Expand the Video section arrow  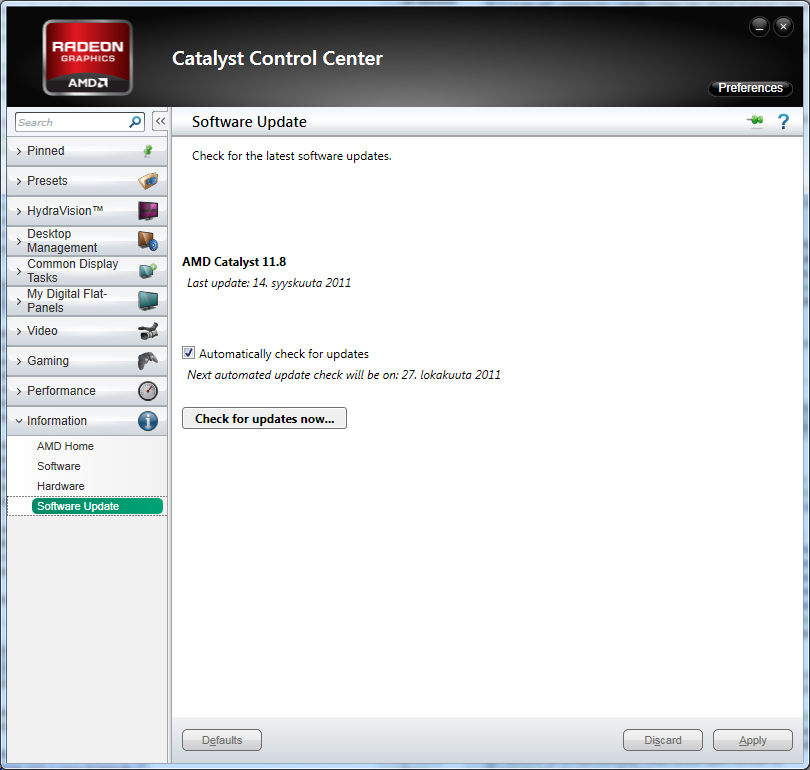point(19,331)
